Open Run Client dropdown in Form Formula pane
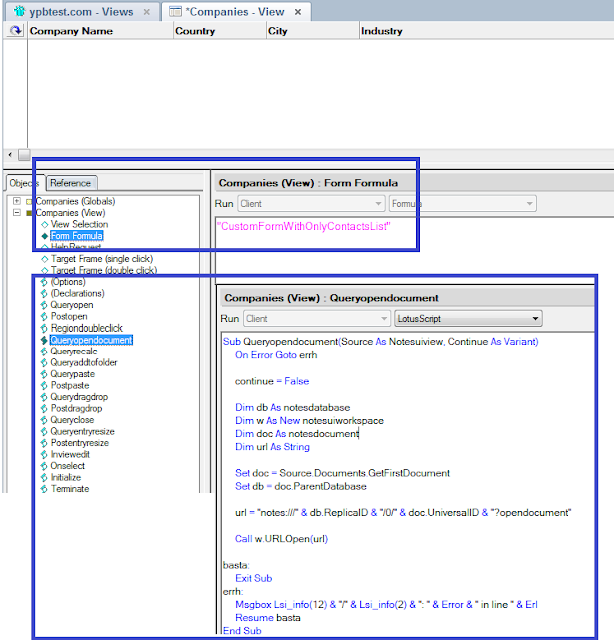This screenshot has height=640, width=614. pyautogui.click(x=311, y=203)
